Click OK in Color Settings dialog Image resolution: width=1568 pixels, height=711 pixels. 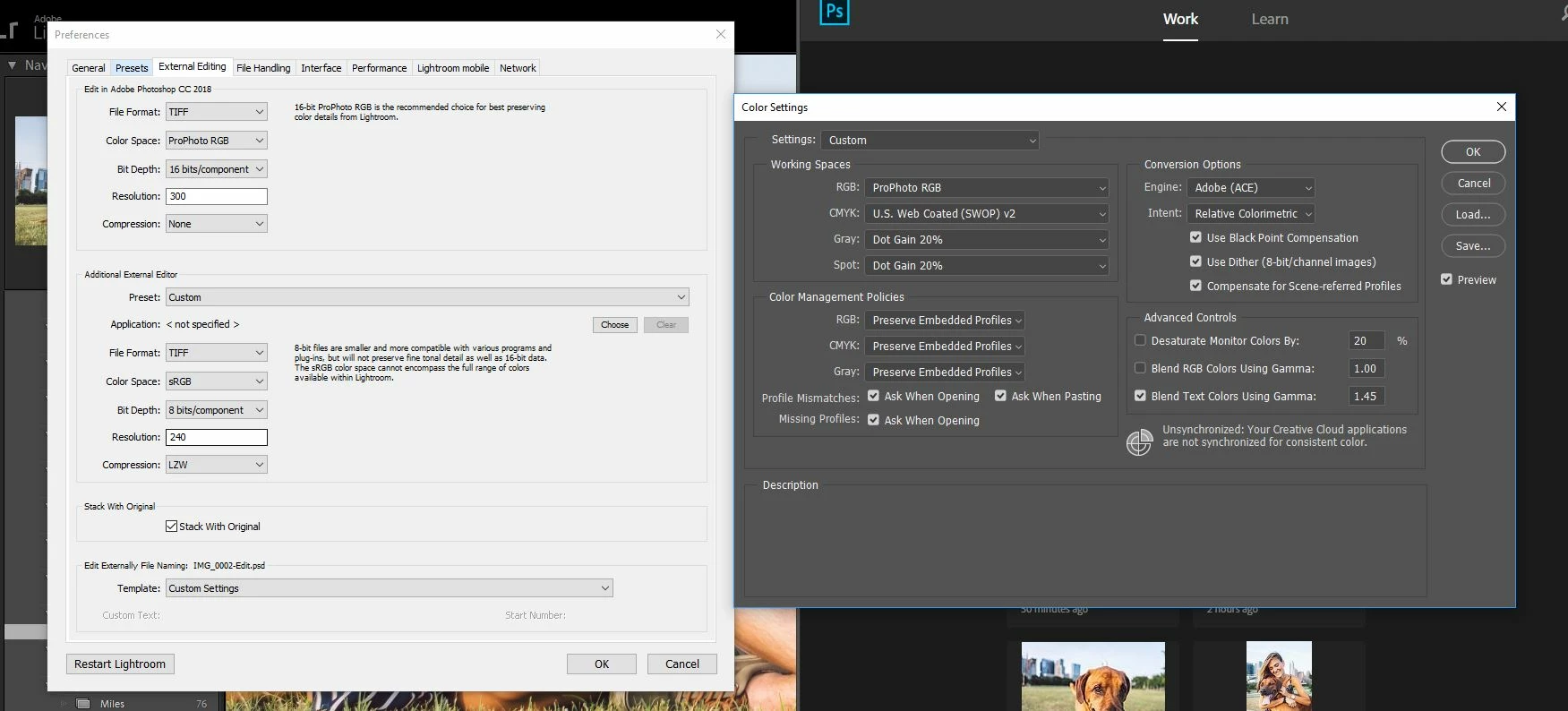pyautogui.click(x=1473, y=151)
